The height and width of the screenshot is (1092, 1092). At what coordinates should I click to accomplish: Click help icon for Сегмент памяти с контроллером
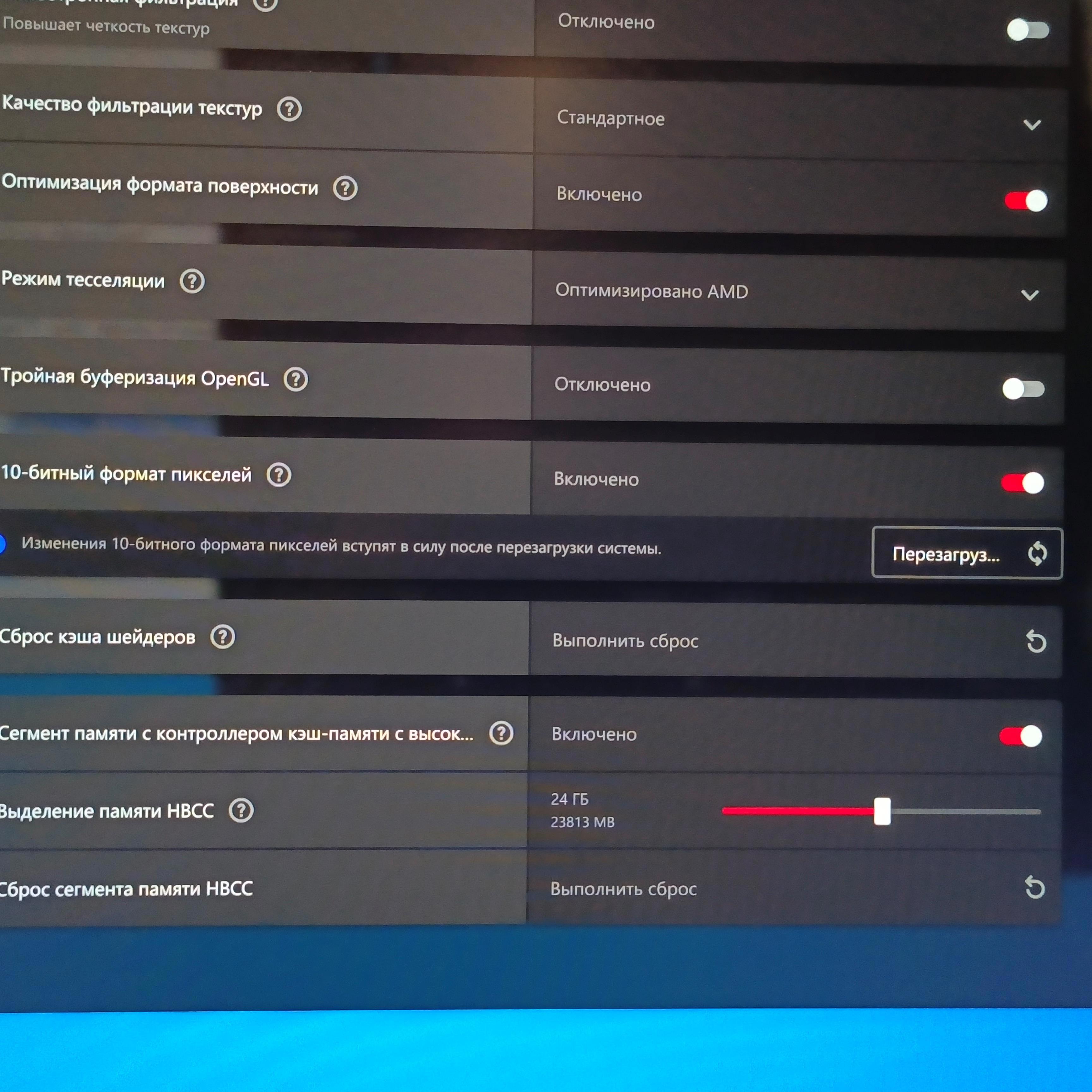click(501, 733)
